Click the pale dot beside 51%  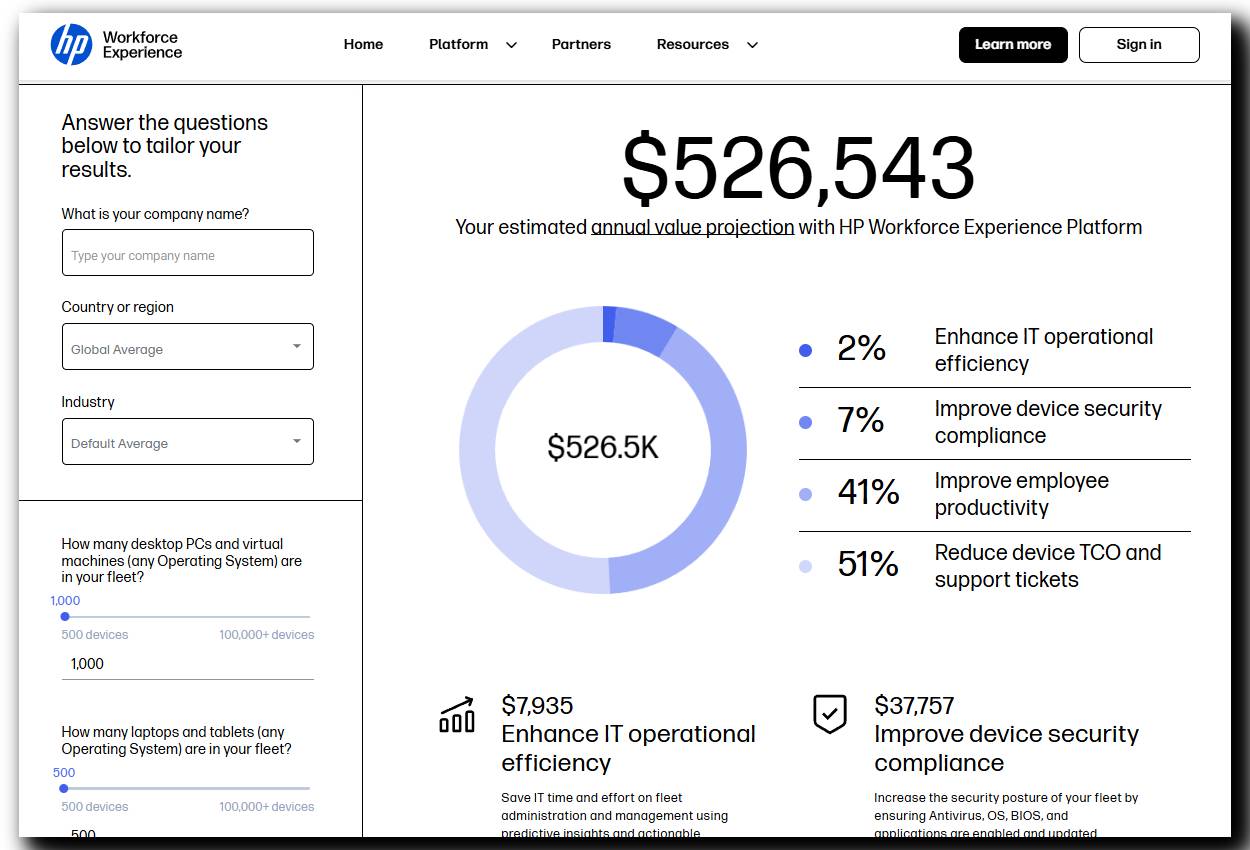806,566
